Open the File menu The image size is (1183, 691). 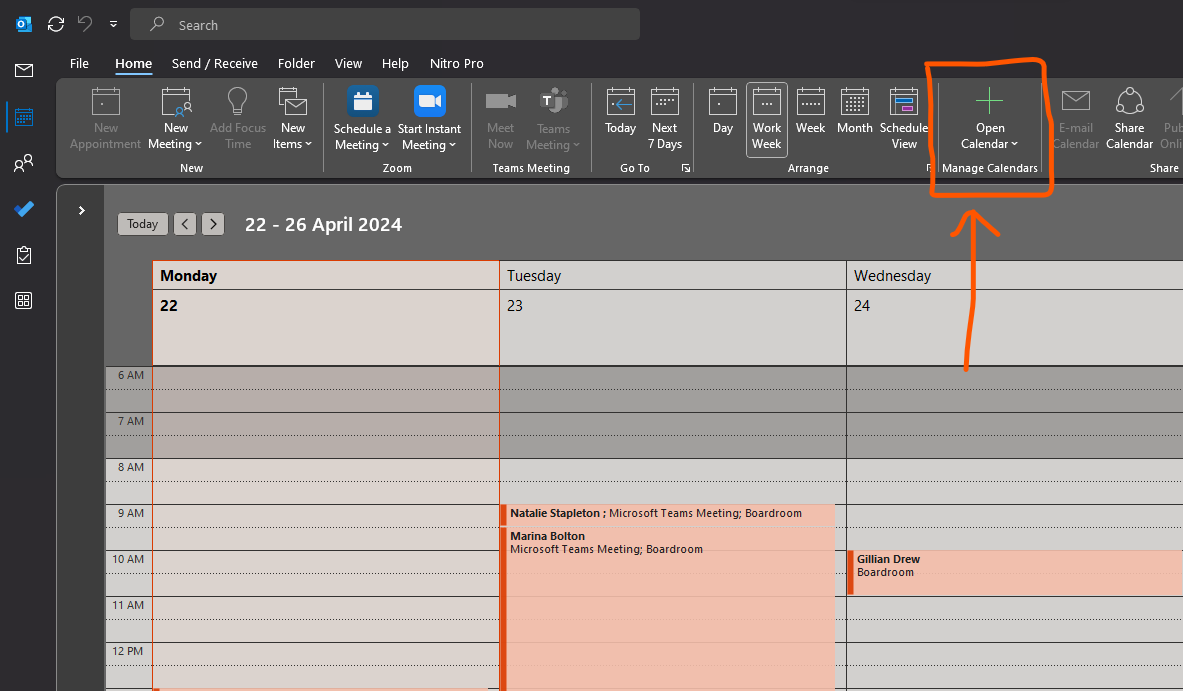(79, 63)
